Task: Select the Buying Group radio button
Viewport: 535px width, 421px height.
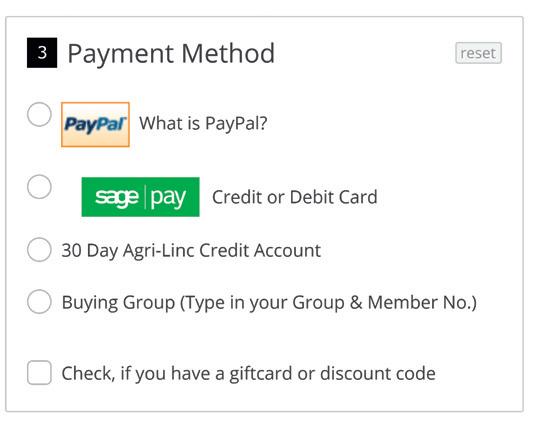Action: [x=39, y=302]
